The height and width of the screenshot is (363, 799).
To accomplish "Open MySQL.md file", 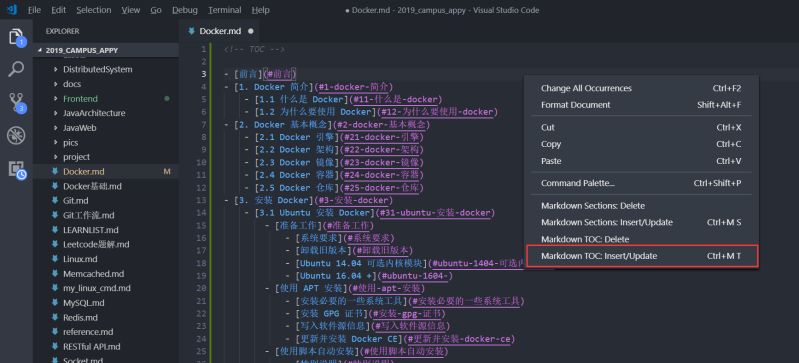I will (106, 303).
